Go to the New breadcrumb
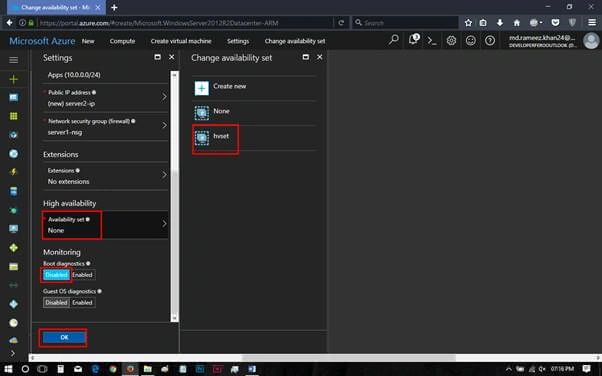The width and height of the screenshot is (602, 376). pos(88,41)
